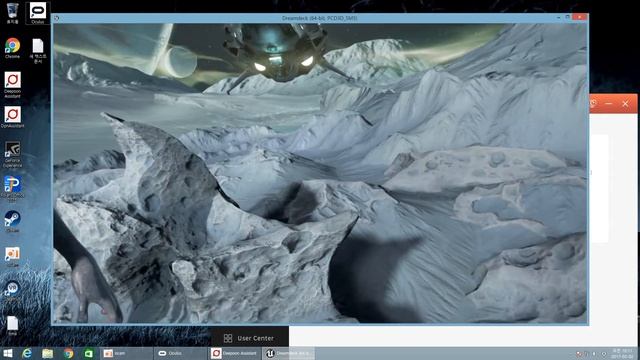
Task: Open the orange ocam desktop shortcut
Action: pos(12,256)
